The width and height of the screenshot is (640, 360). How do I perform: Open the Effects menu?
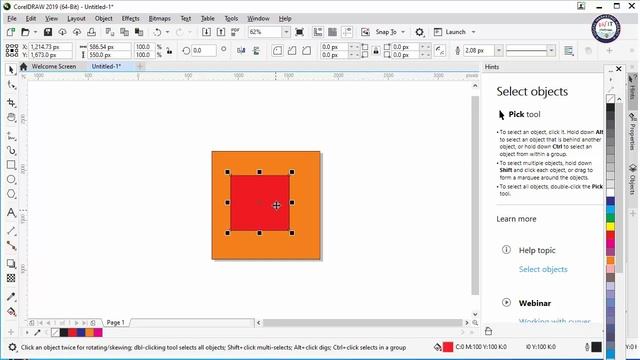131,18
